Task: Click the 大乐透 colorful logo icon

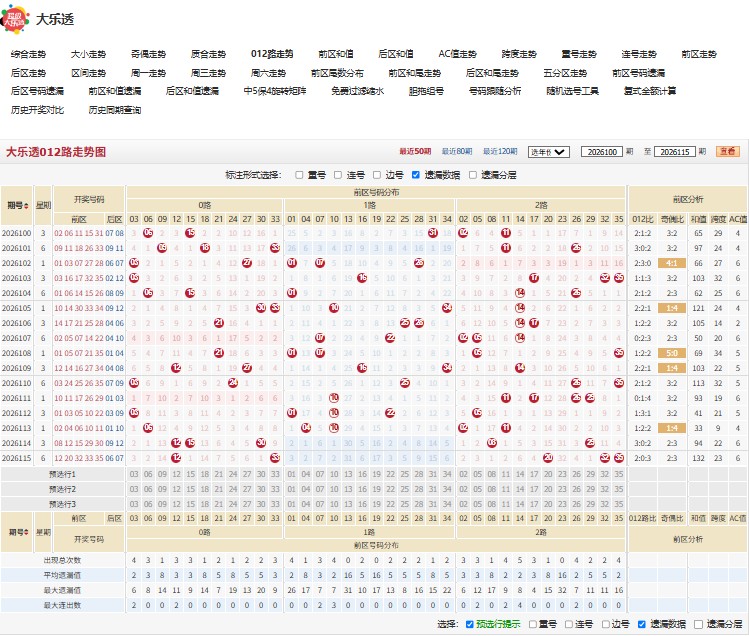Action: [15, 19]
